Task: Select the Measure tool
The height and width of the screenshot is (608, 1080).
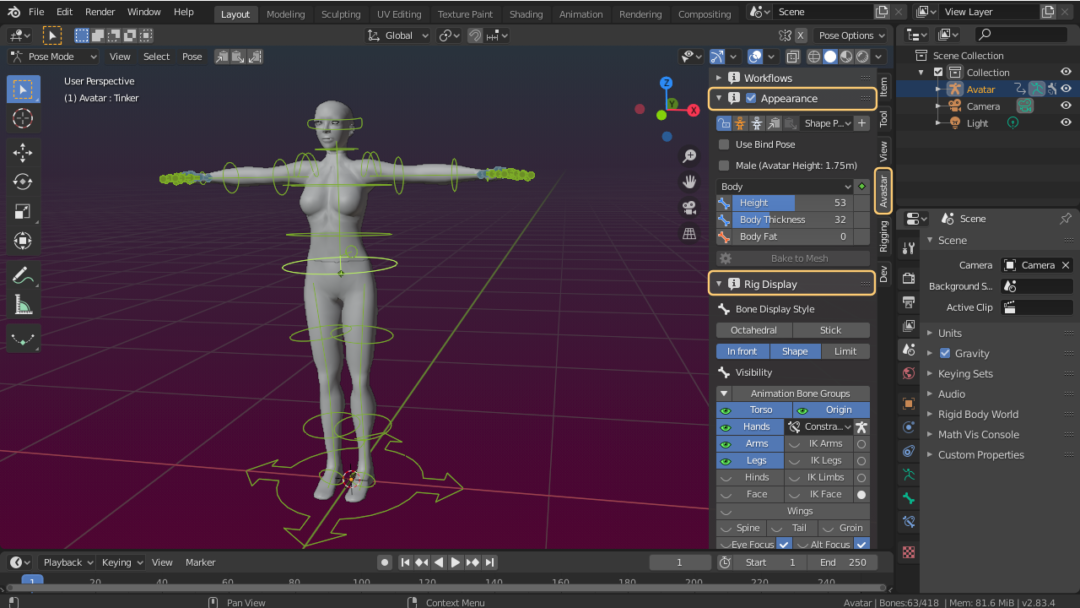Action: [x=23, y=304]
